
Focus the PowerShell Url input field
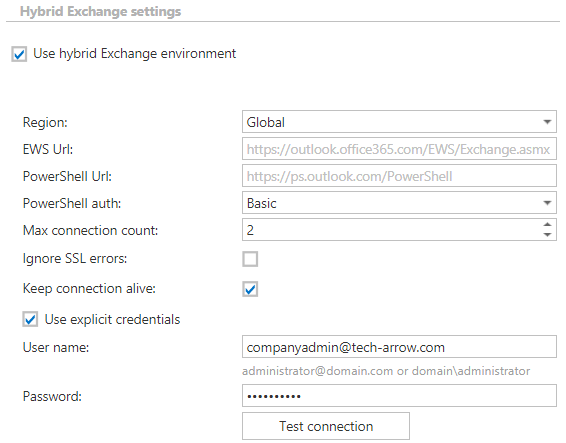coord(399,176)
